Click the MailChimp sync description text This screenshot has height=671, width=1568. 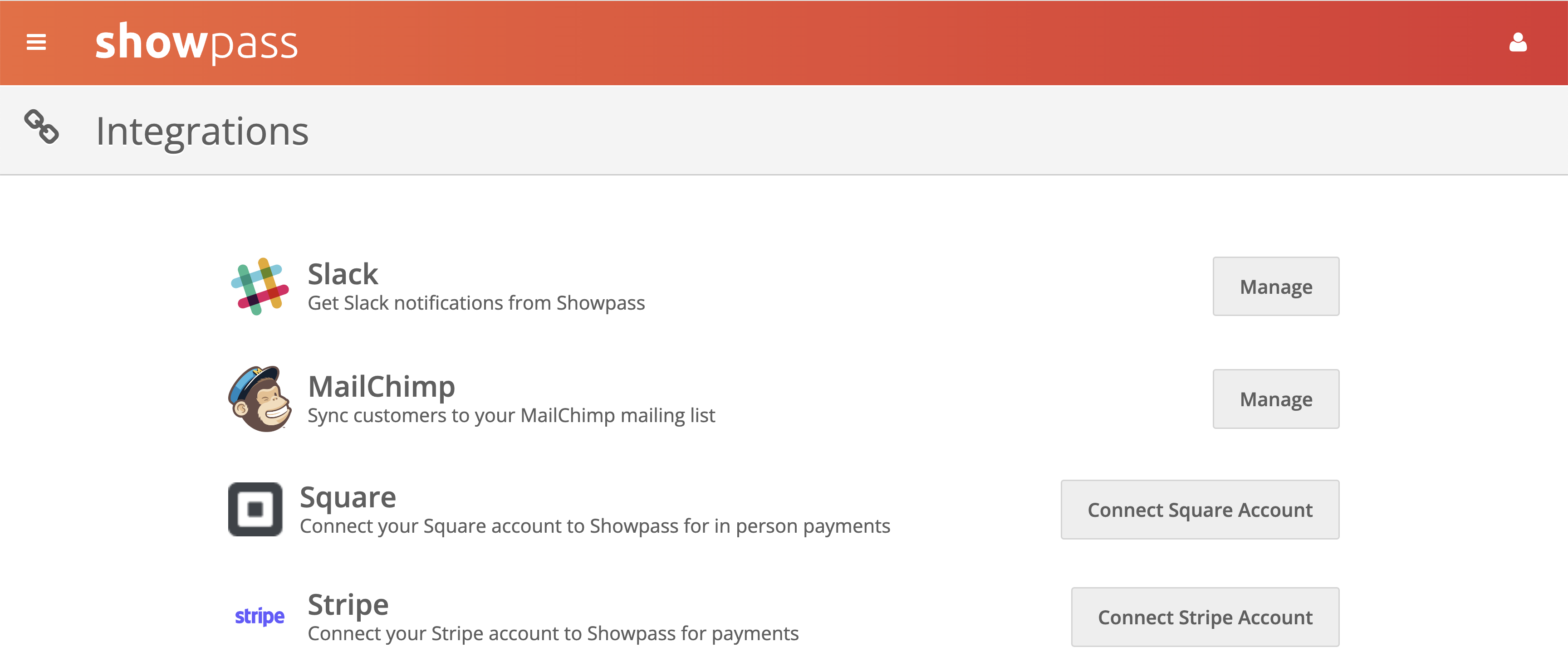pos(513,415)
